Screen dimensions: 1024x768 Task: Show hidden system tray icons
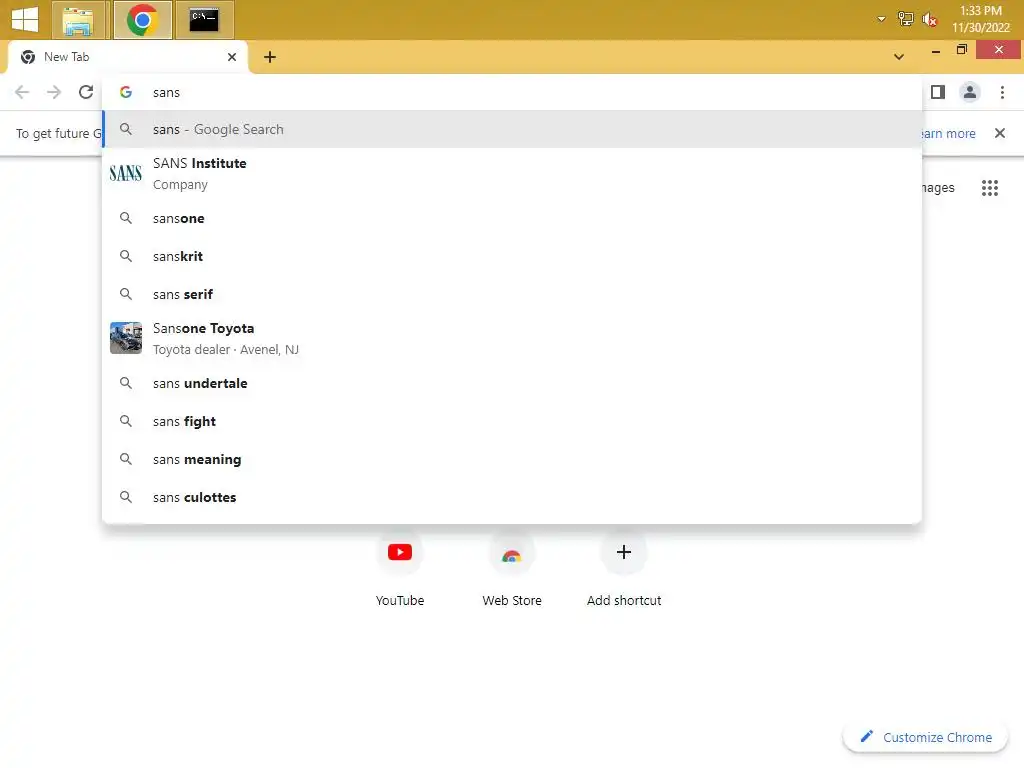point(881,19)
